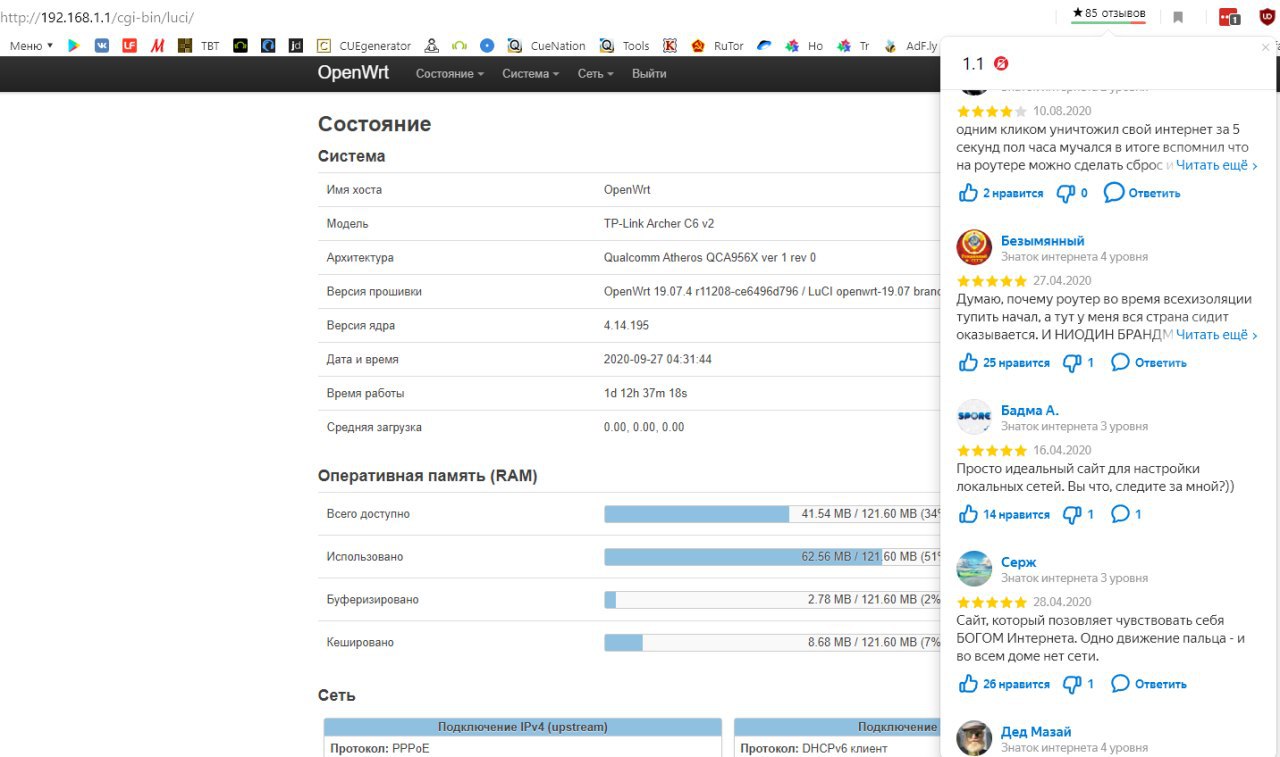Click the 85 отзывов rating badge
Image resolution: width=1280 pixels, height=757 pixels.
coord(1108,14)
